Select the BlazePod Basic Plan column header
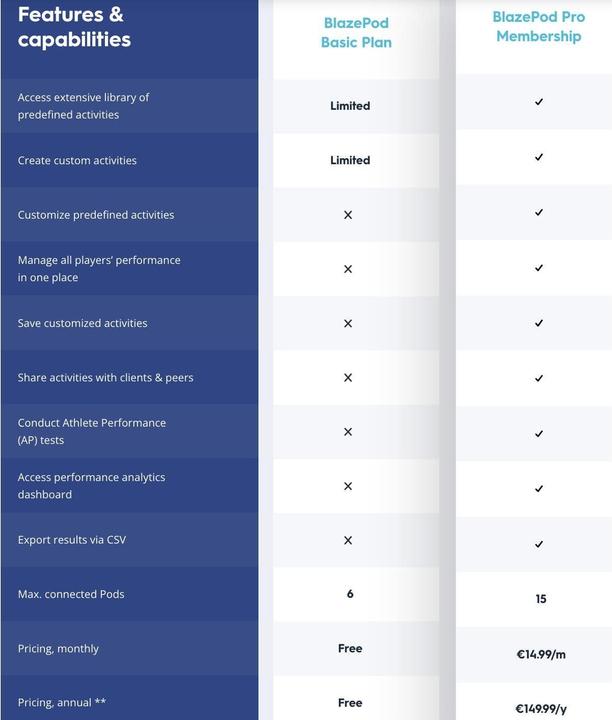This screenshot has width=612, height=720. pyautogui.click(x=356, y=33)
